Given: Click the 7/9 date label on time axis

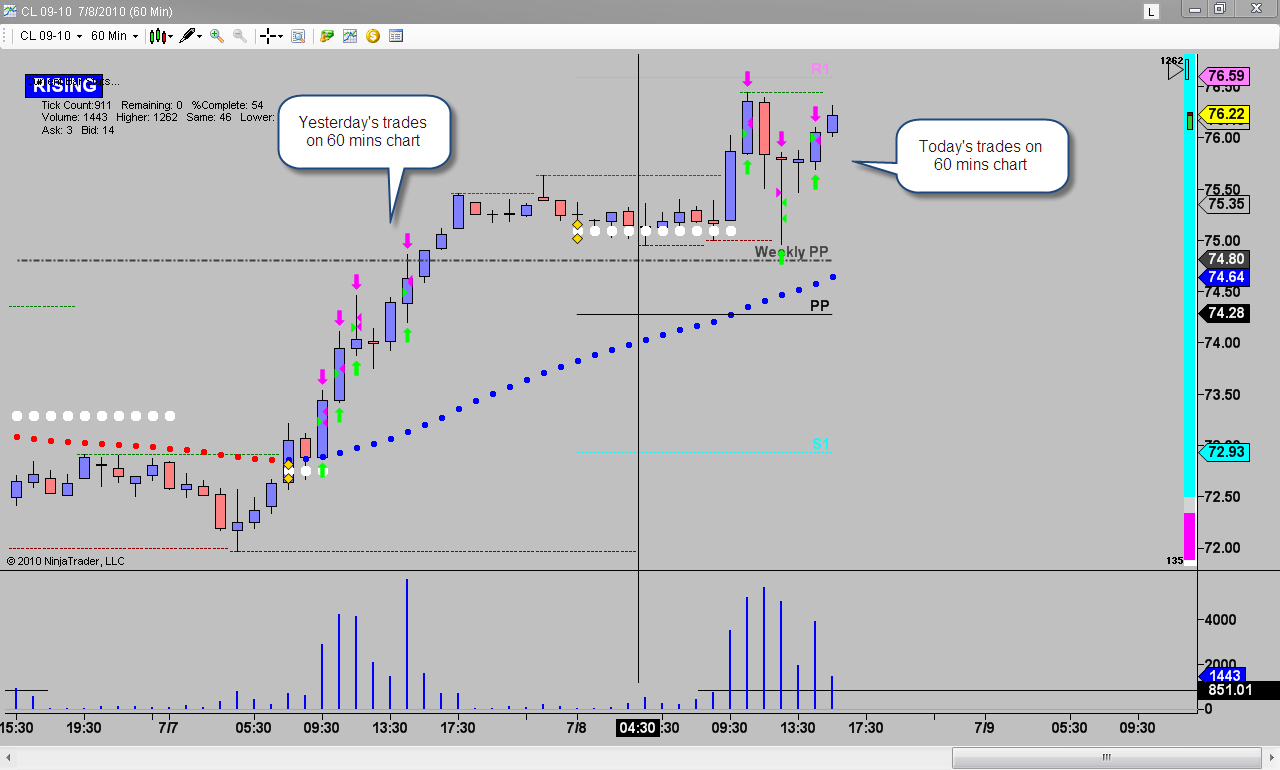Looking at the screenshot, I should 984,727.
